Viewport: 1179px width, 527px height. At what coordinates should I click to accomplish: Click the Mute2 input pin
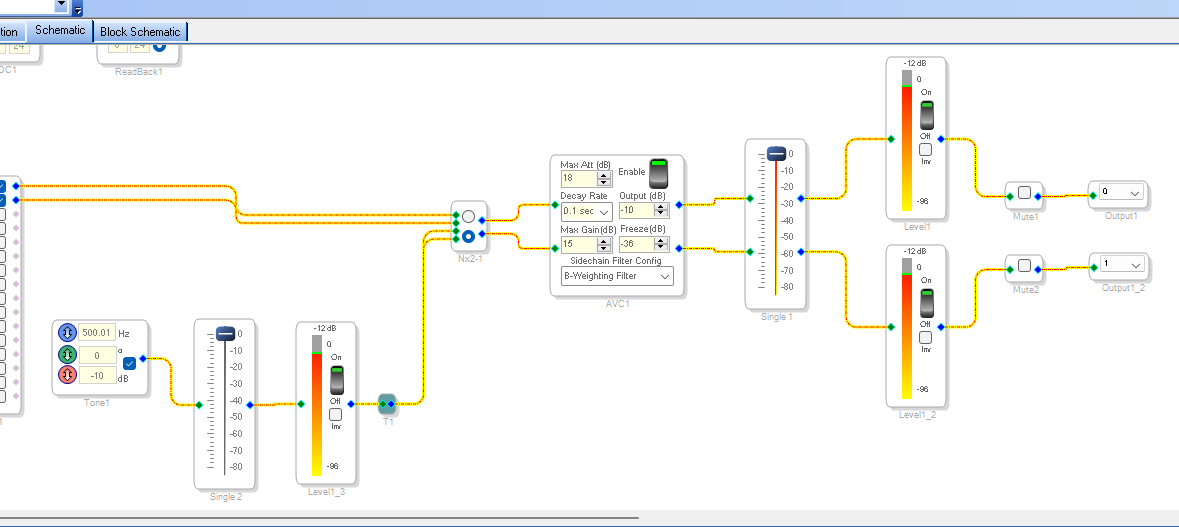(1010, 268)
